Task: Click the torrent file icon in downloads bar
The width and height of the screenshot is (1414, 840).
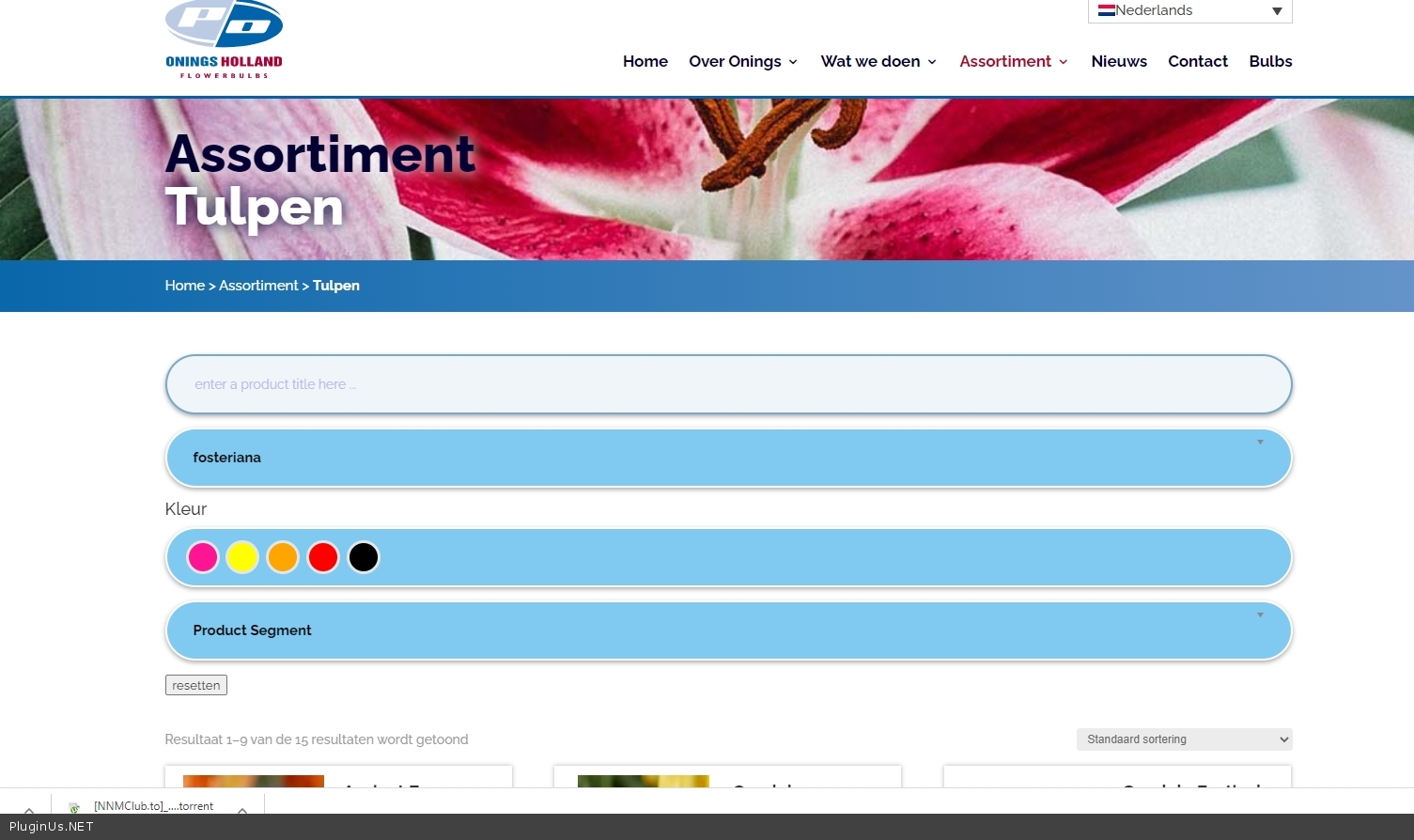Action: [x=74, y=808]
